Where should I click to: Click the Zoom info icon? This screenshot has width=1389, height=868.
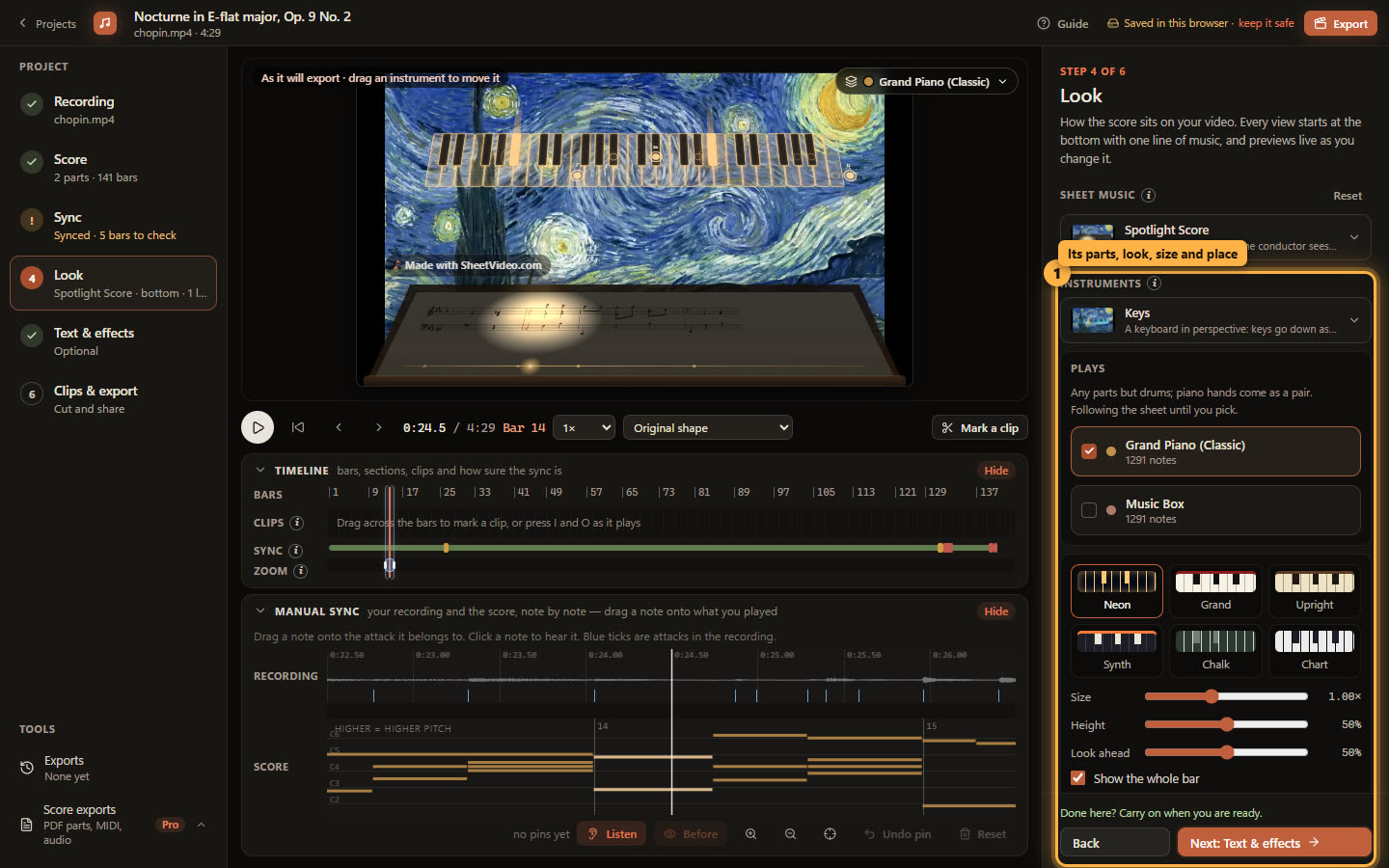(x=301, y=571)
